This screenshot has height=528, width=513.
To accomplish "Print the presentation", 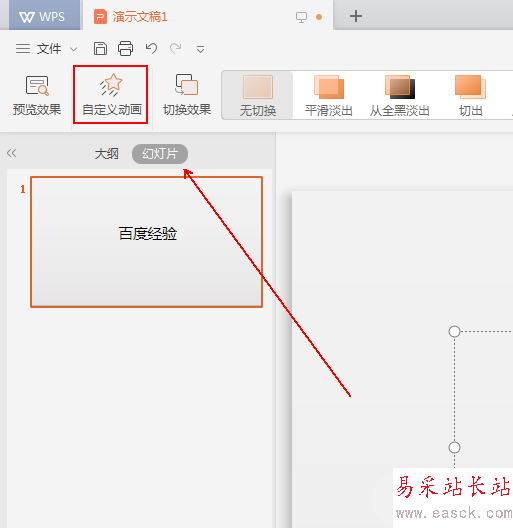I will [x=126, y=49].
